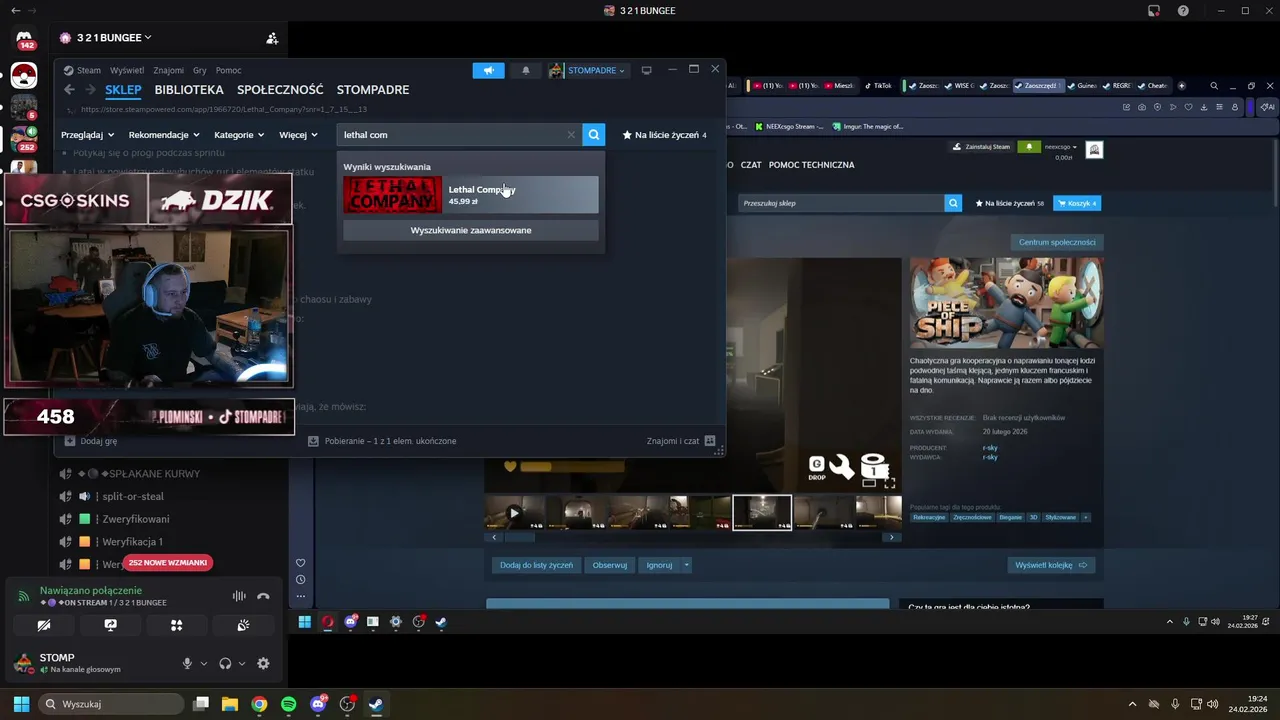
Task: Open Discord activities button
Action: coord(176,625)
